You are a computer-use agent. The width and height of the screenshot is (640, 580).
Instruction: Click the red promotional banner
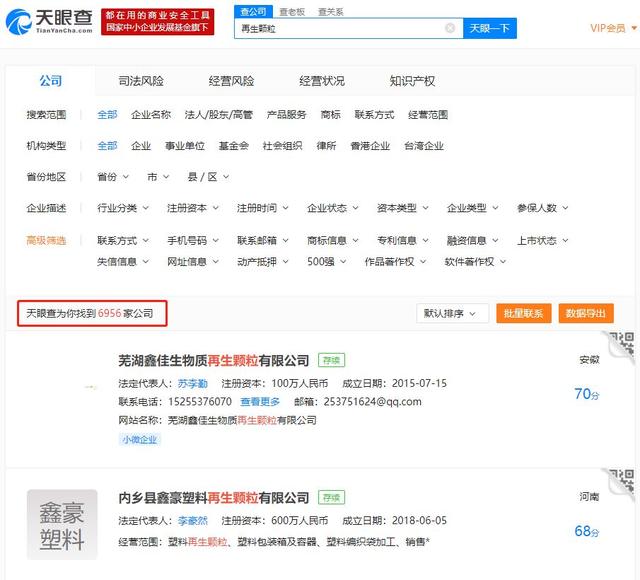(158, 22)
